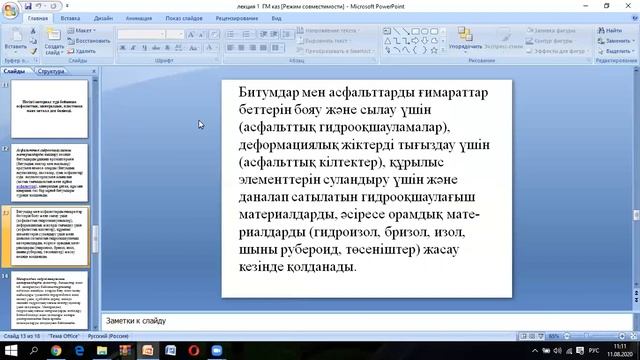Screen dimensions: 640x360
Task: Open the font name combo box
Action: click(141, 35)
